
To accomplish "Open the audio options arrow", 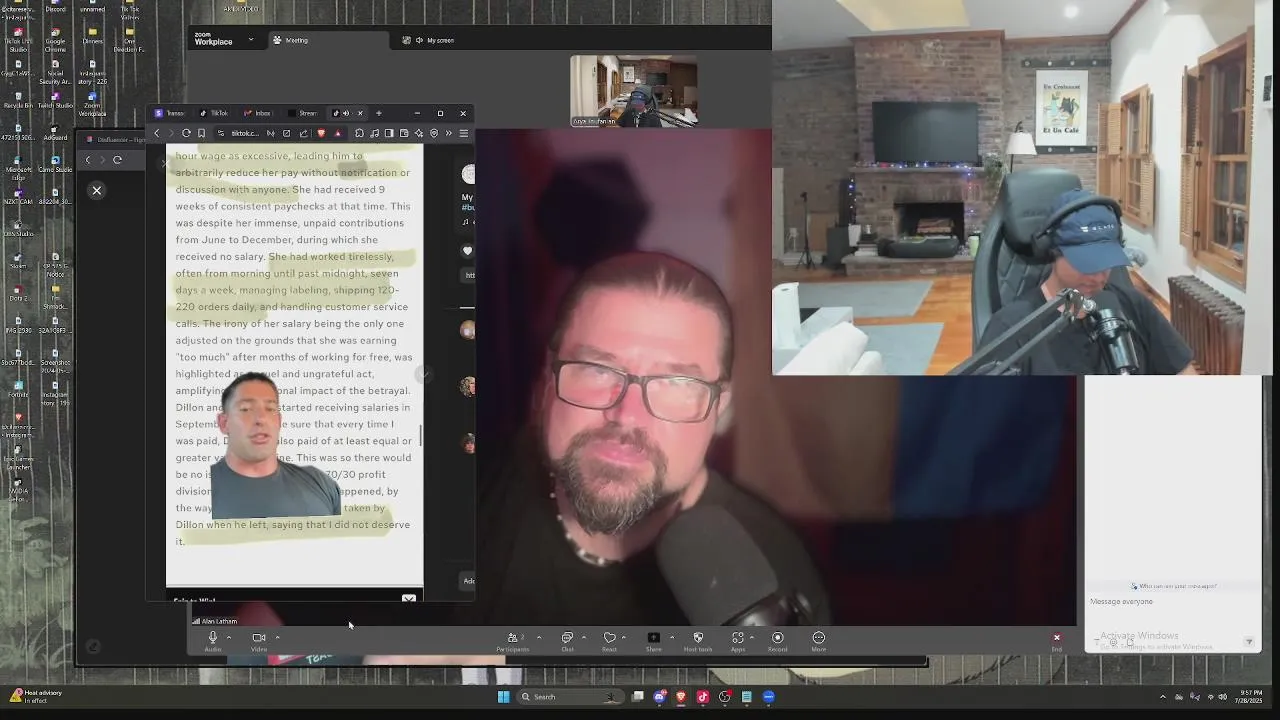I will point(228,638).
